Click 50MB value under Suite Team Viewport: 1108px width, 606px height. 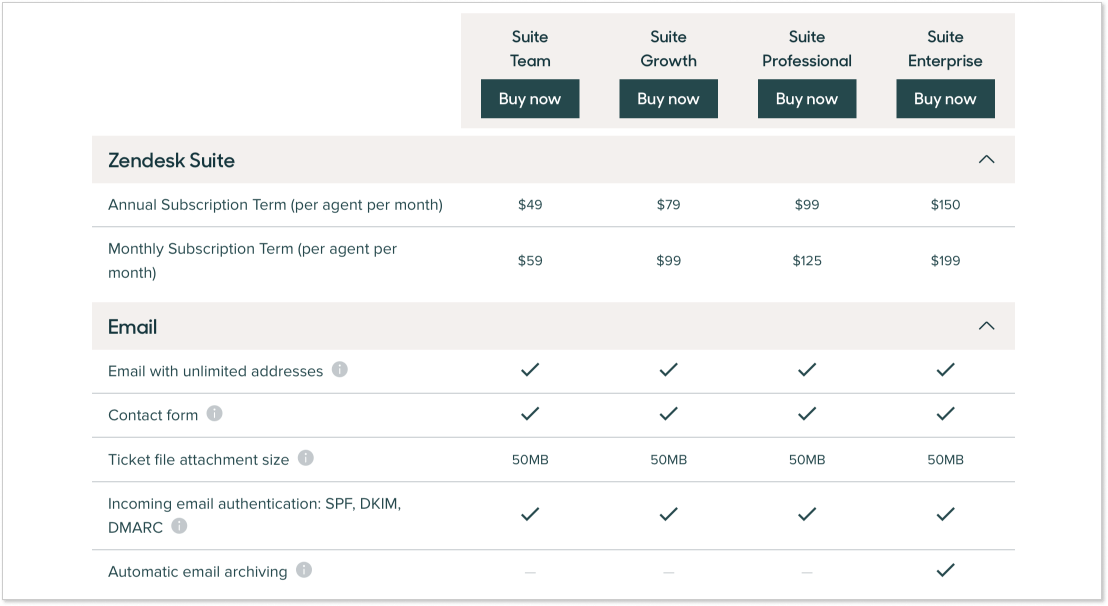pyautogui.click(x=530, y=460)
